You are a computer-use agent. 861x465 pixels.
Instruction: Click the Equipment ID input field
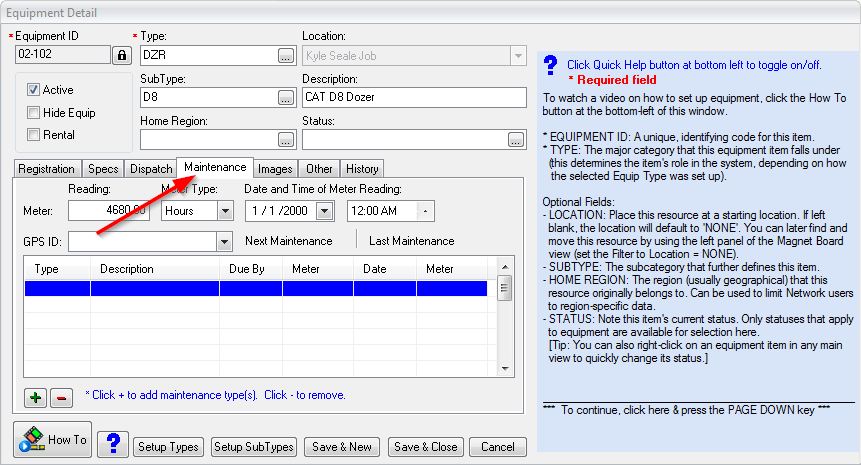click(63, 54)
